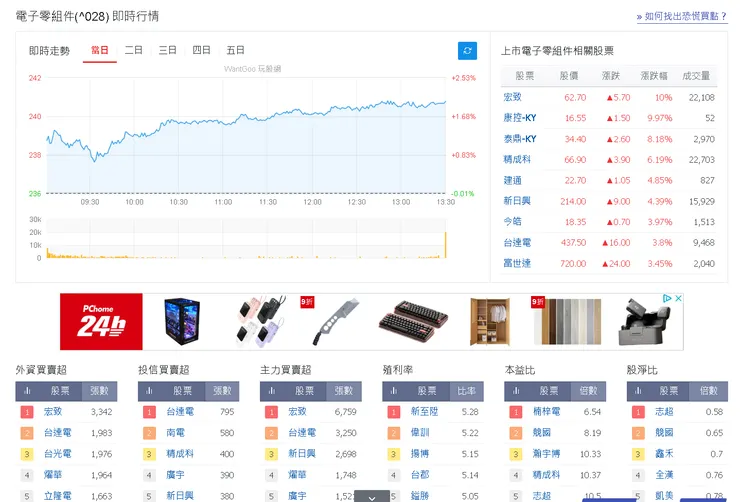740x502 pixels.
Task: Open 台光電 in 外資買賣超 ranking
Action: (x=57, y=454)
